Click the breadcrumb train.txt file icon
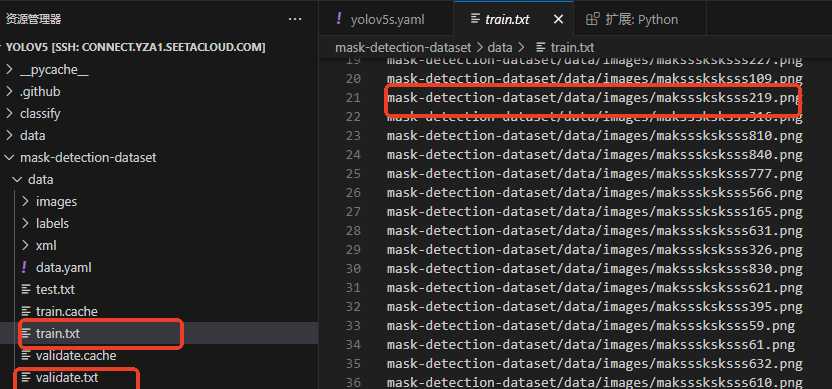The image size is (832, 389). pyautogui.click(x=541, y=47)
